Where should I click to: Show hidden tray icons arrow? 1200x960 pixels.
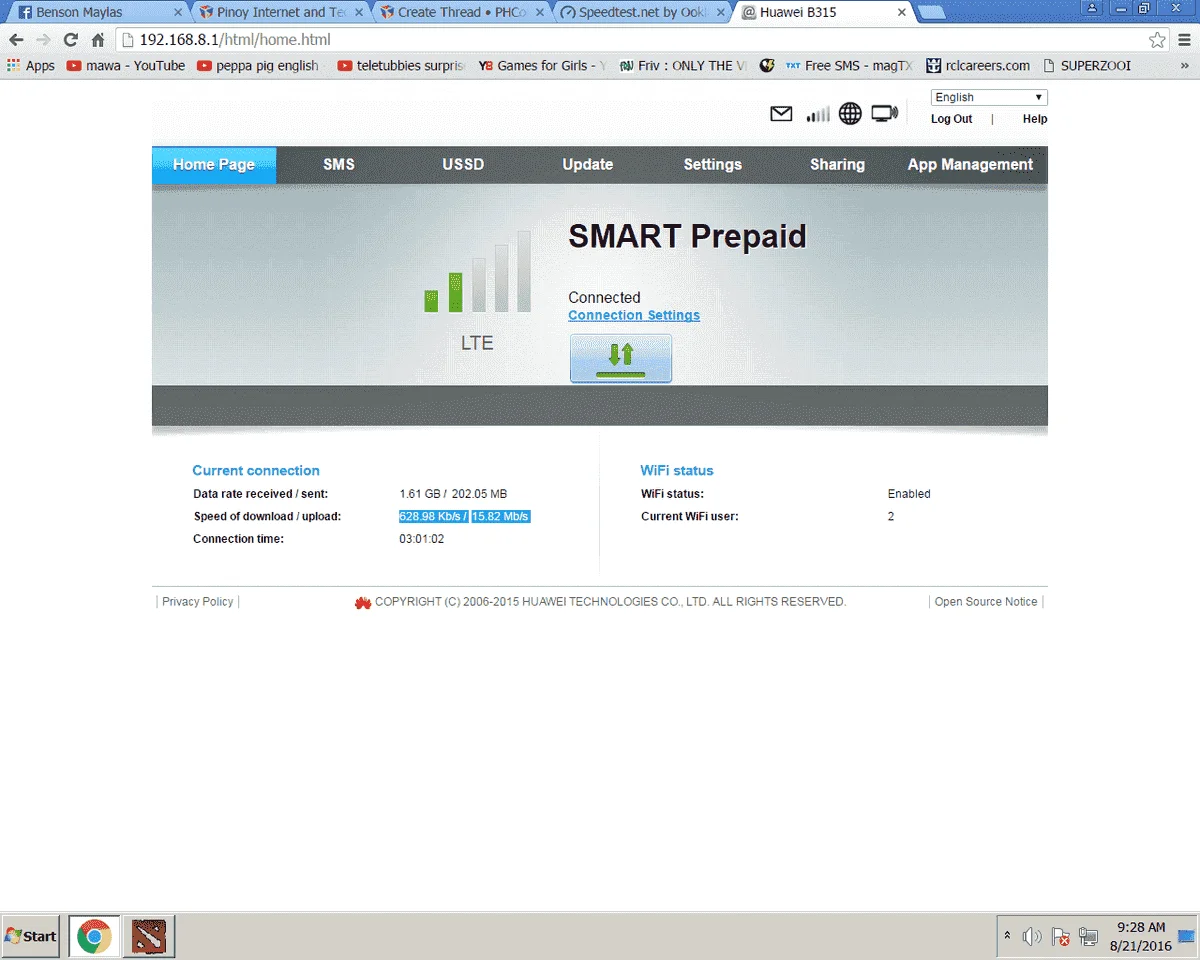[1007, 936]
